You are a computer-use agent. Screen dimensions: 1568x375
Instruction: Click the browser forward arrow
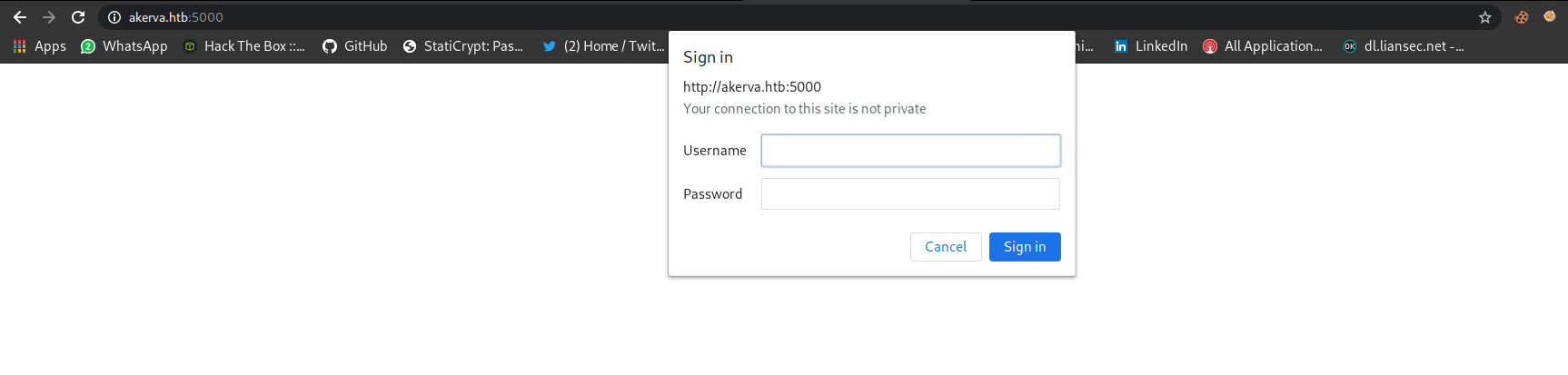[x=49, y=17]
